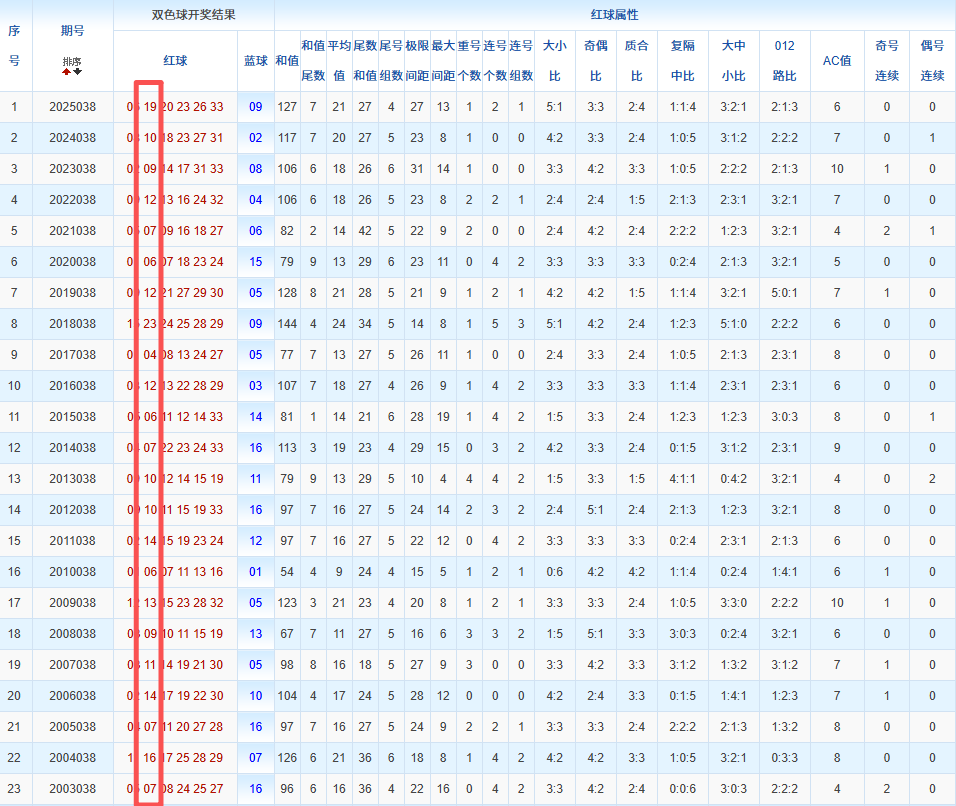
Task: Click blue ball 01 in row 2010038
Action: (x=256, y=572)
